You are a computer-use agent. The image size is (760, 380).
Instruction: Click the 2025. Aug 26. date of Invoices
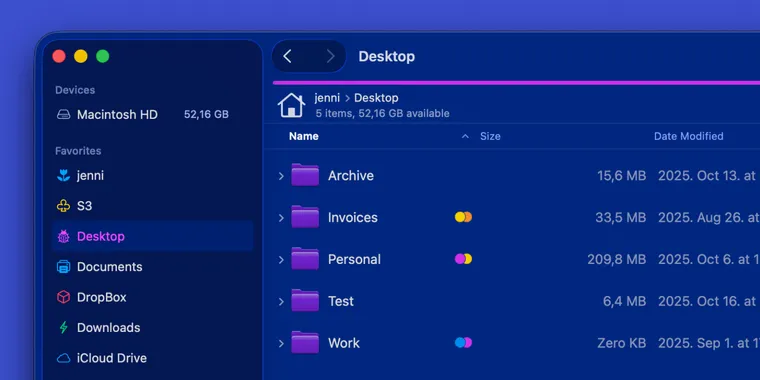709,218
